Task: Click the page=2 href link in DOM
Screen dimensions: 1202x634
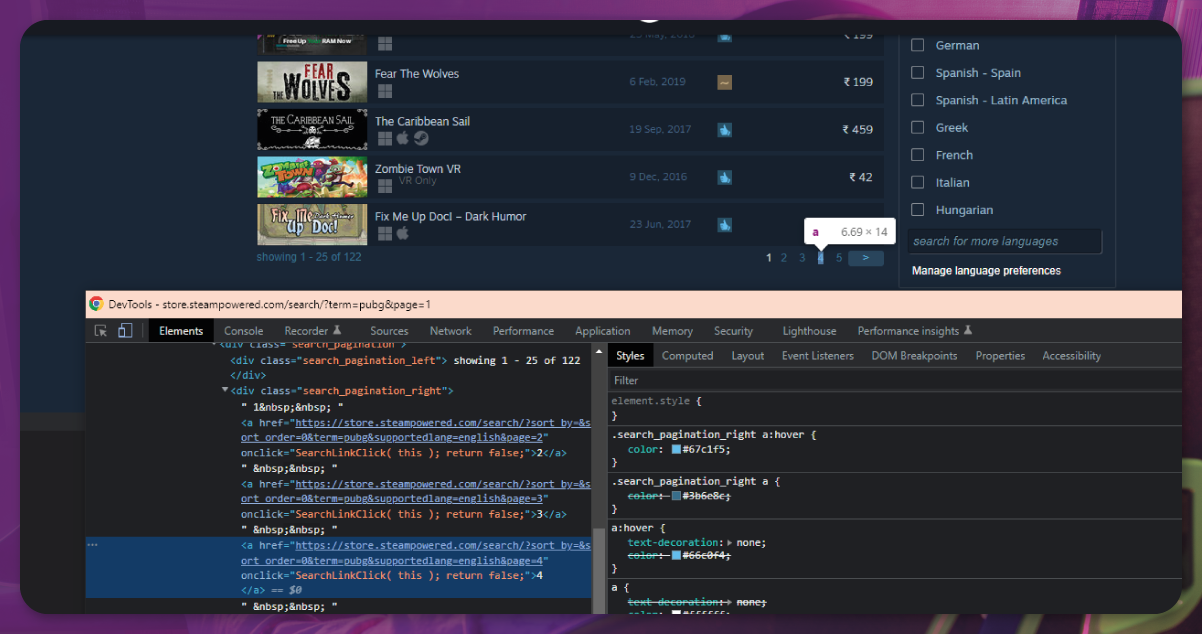Action: pos(418,429)
